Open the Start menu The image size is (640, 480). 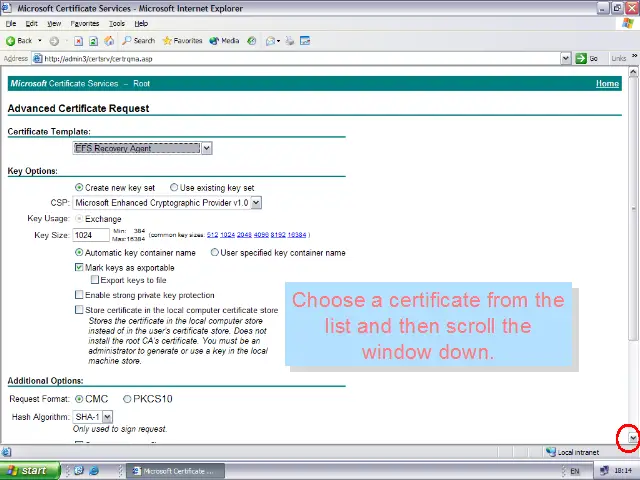point(30,471)
